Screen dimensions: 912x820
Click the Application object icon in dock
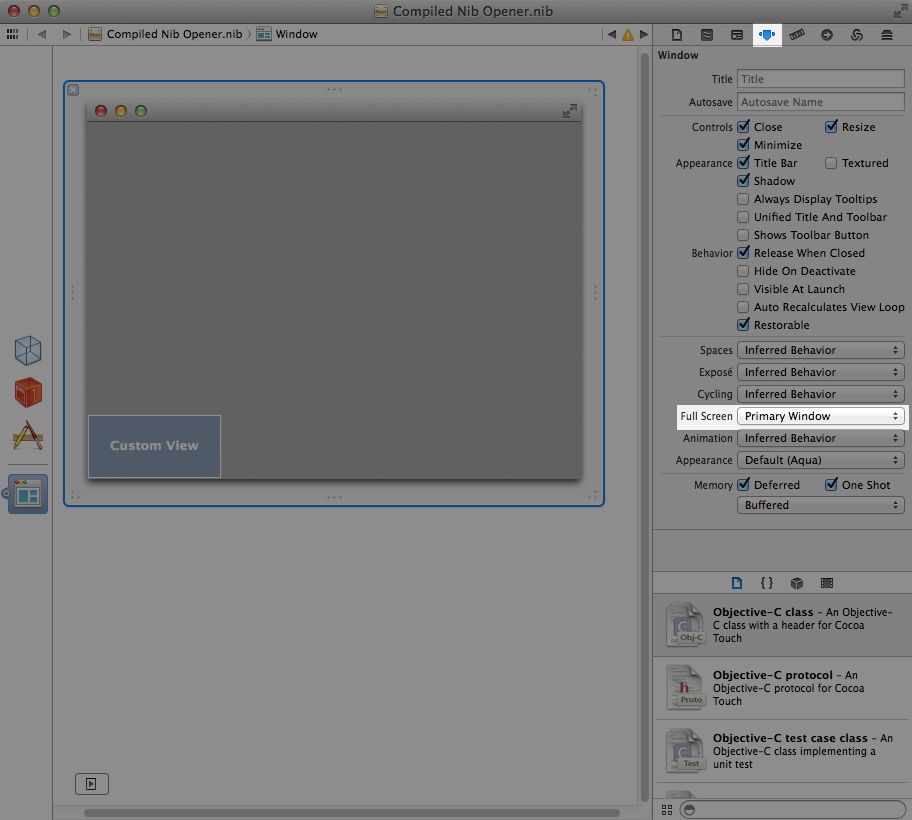28,435
